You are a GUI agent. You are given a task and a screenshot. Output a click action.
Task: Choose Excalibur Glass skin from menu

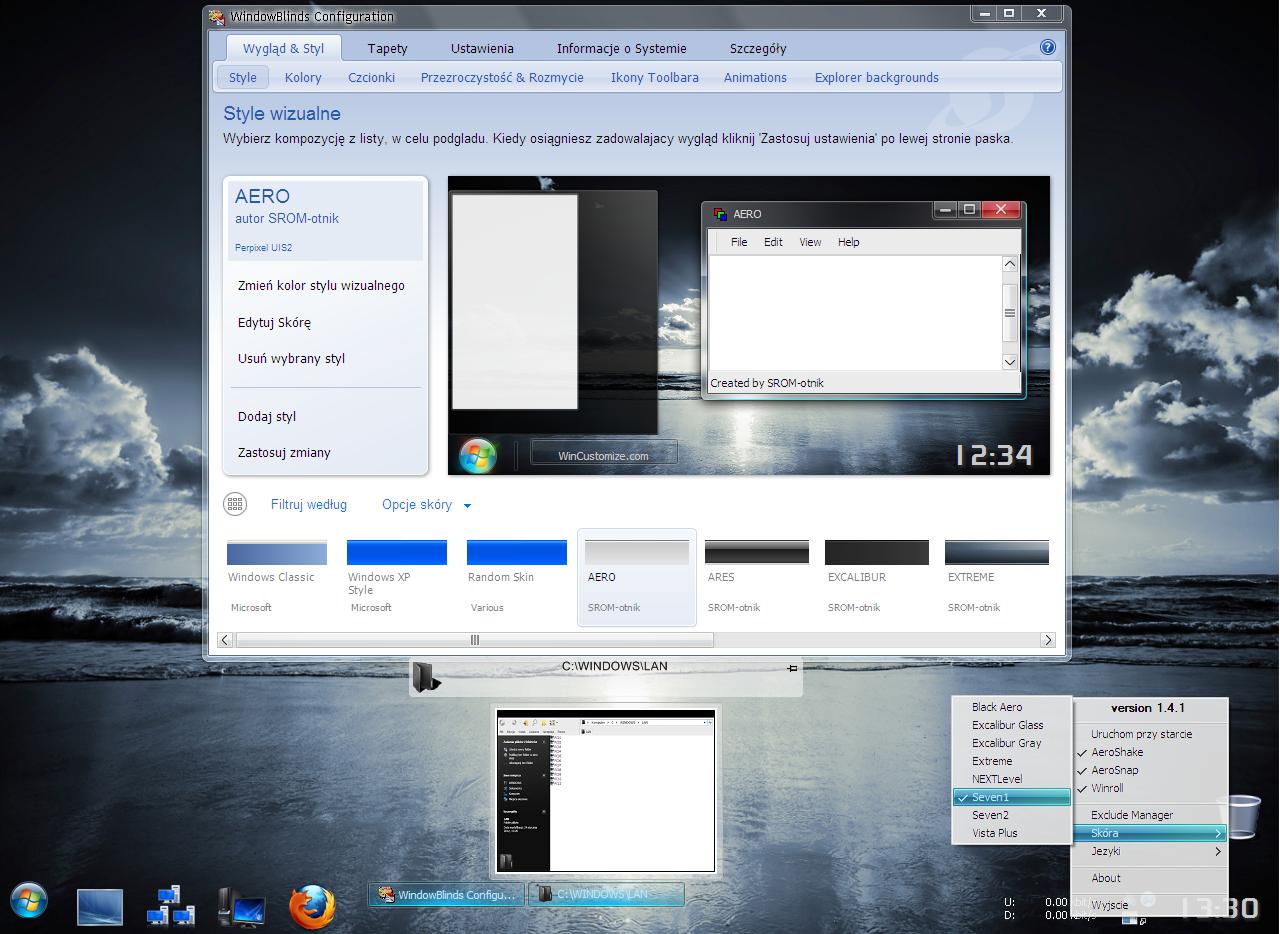pos(1011,725)
